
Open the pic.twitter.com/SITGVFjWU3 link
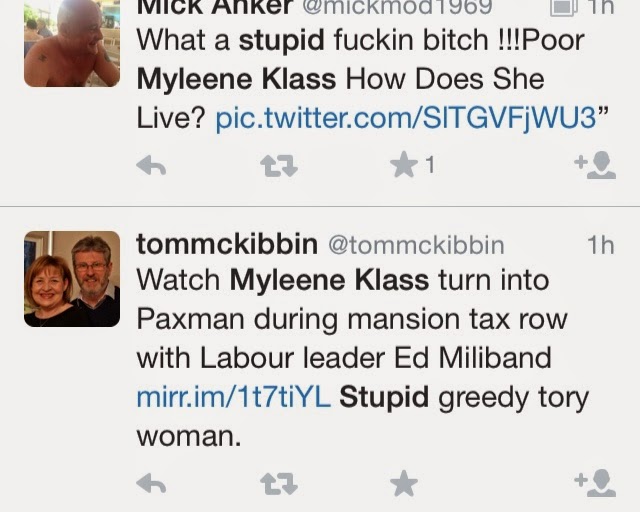[x=404, y=118]
